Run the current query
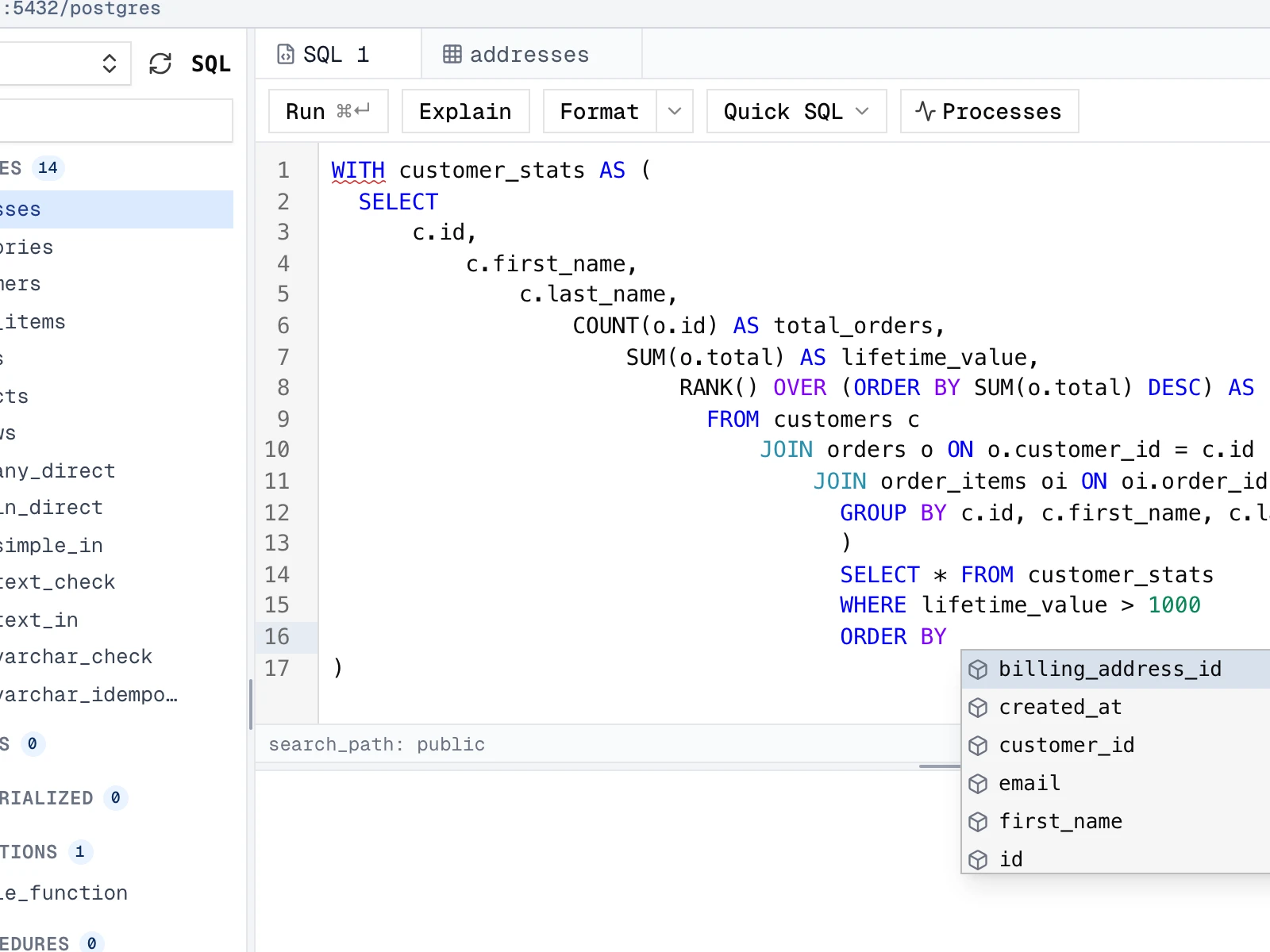This screenshot has width=1270, height=952. coord(326,111)
